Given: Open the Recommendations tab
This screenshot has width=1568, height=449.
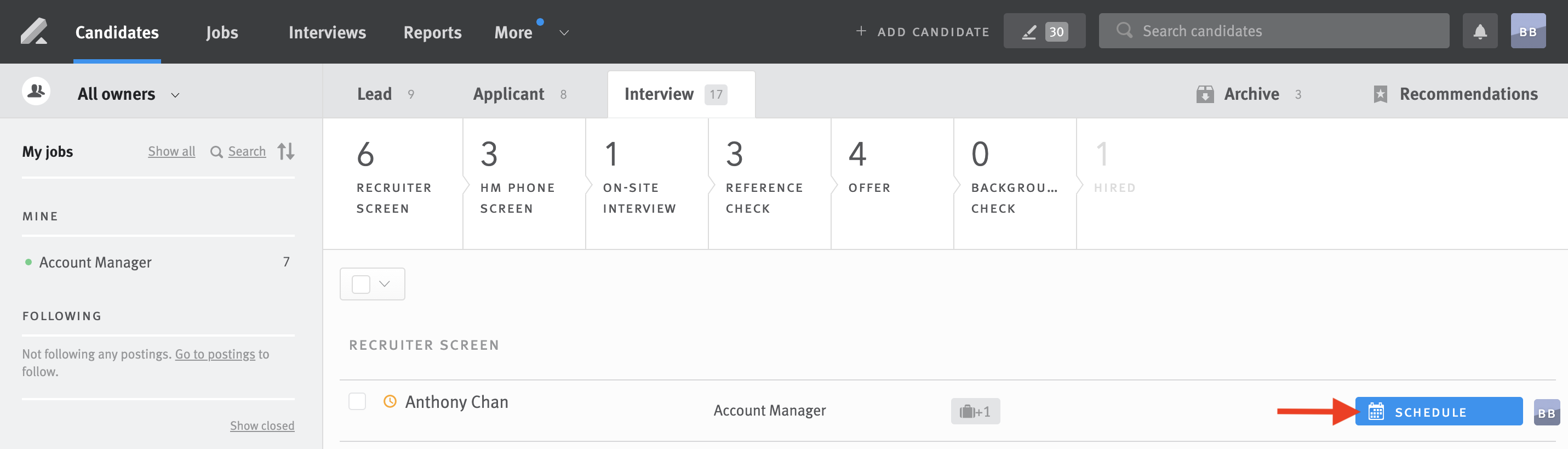Looking at the screenshot, I should click(x=1455, y=94).
